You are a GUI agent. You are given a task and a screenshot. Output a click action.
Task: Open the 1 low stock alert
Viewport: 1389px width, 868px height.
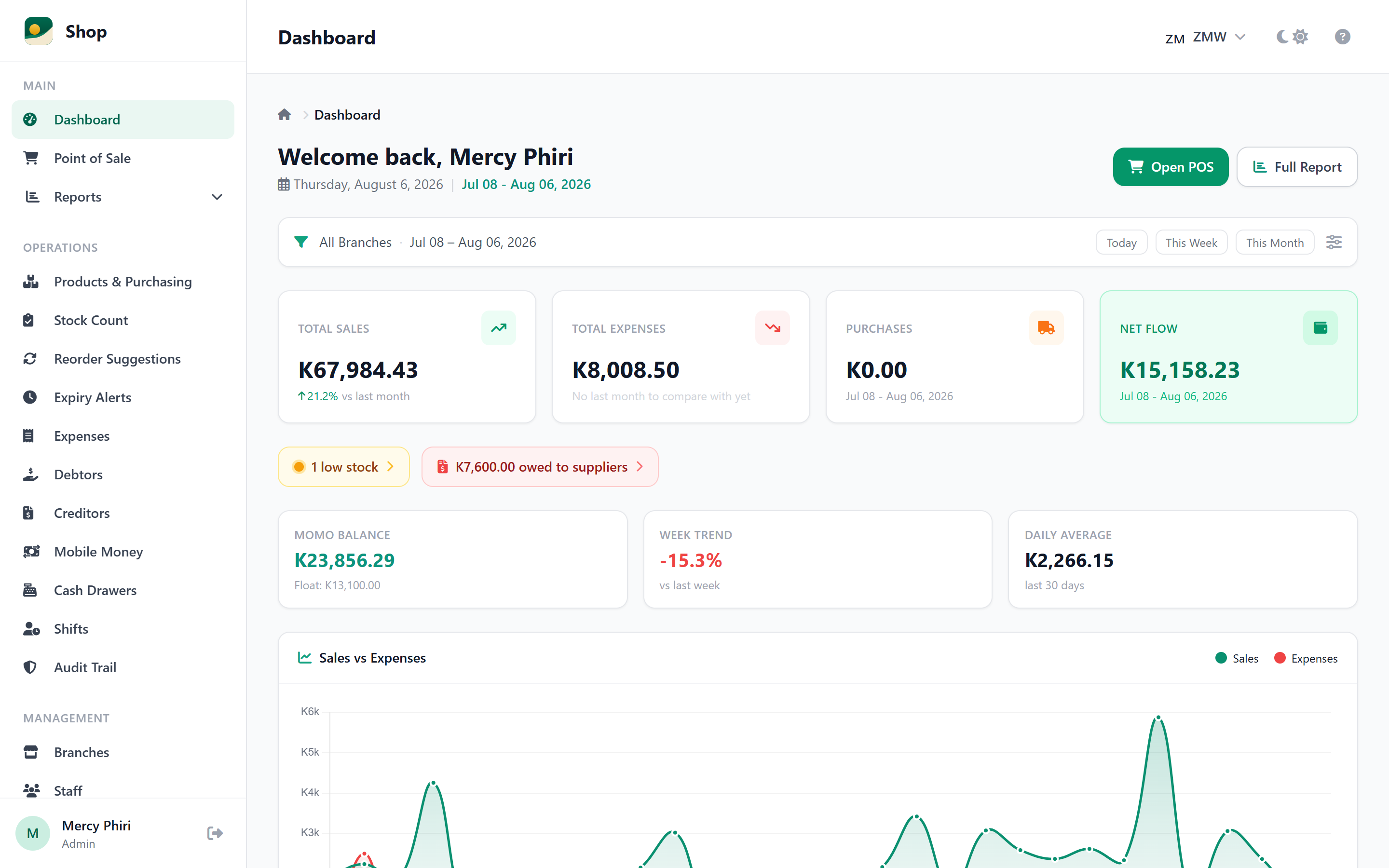tap(344, 467)
